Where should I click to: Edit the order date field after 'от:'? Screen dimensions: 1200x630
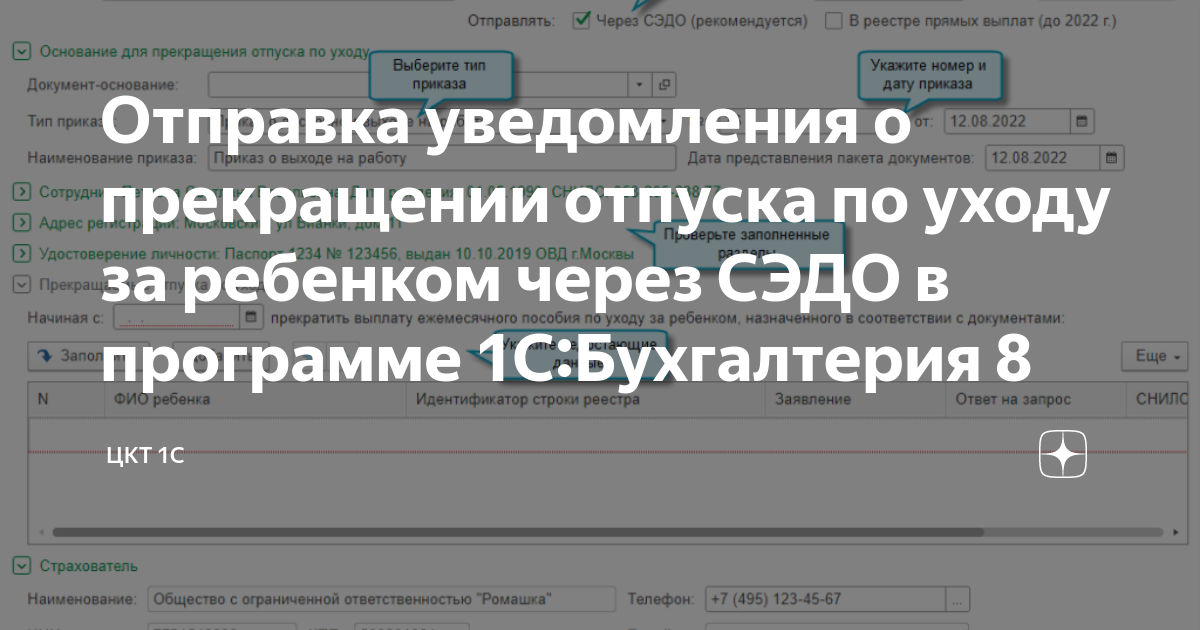point(1006,122)
